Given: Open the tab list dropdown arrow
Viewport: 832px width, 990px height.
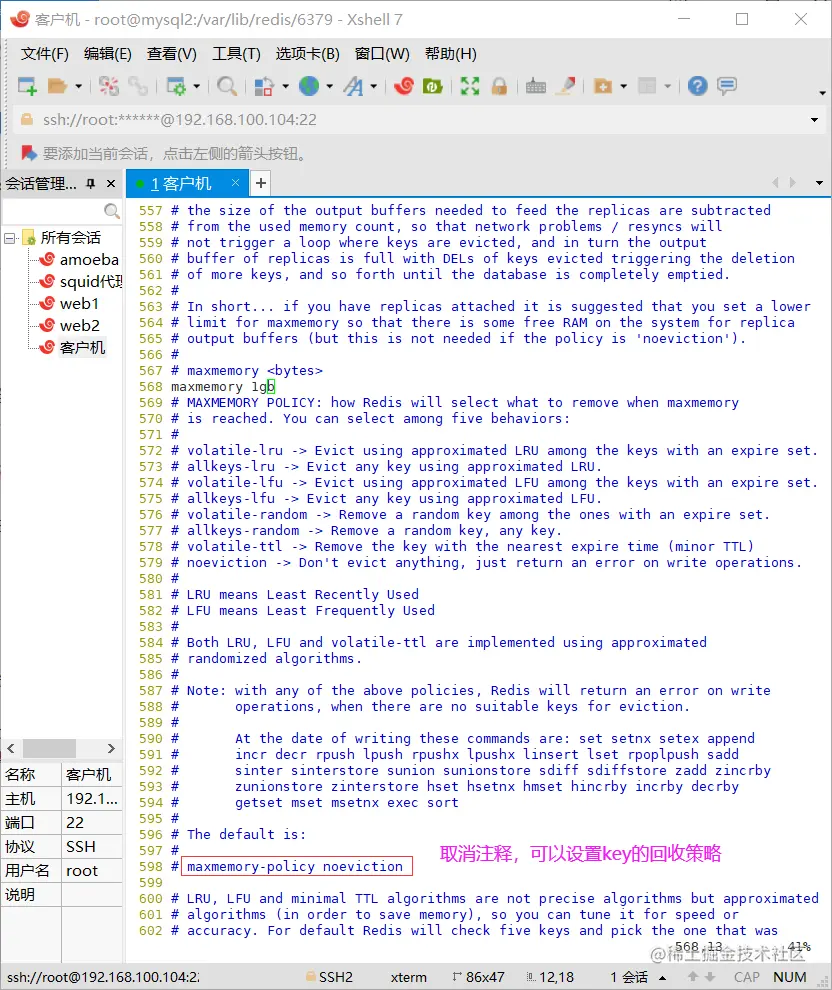Looking at the screenshot, I should pos(819,183).
